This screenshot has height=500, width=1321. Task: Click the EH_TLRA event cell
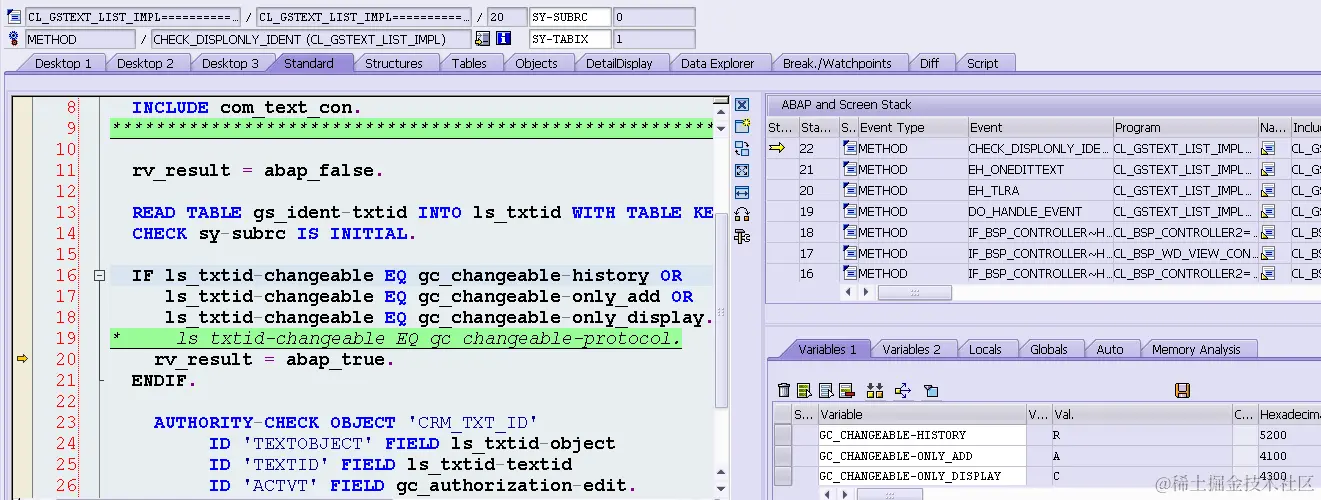coord(1039,190)
